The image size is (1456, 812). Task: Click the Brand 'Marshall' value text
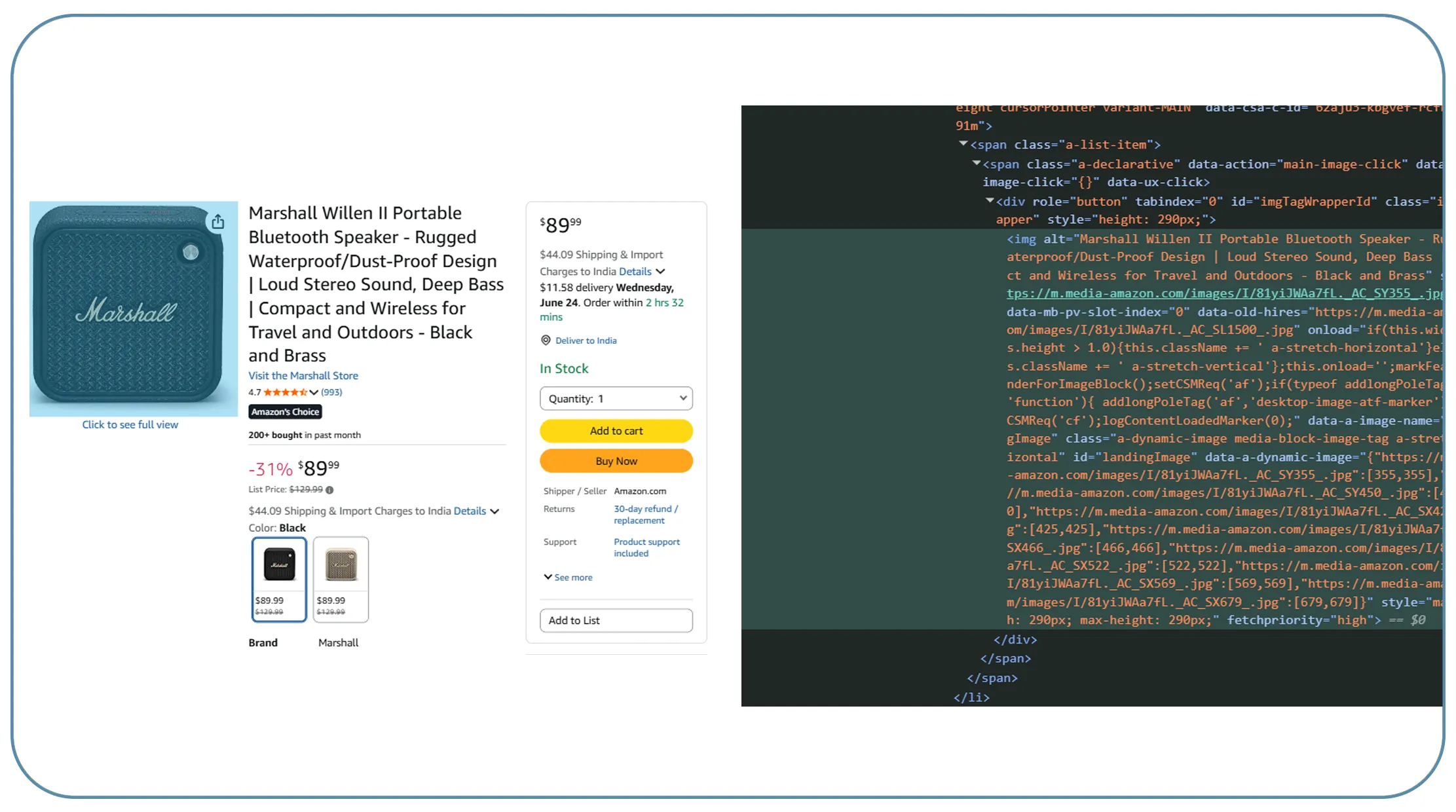338,642
